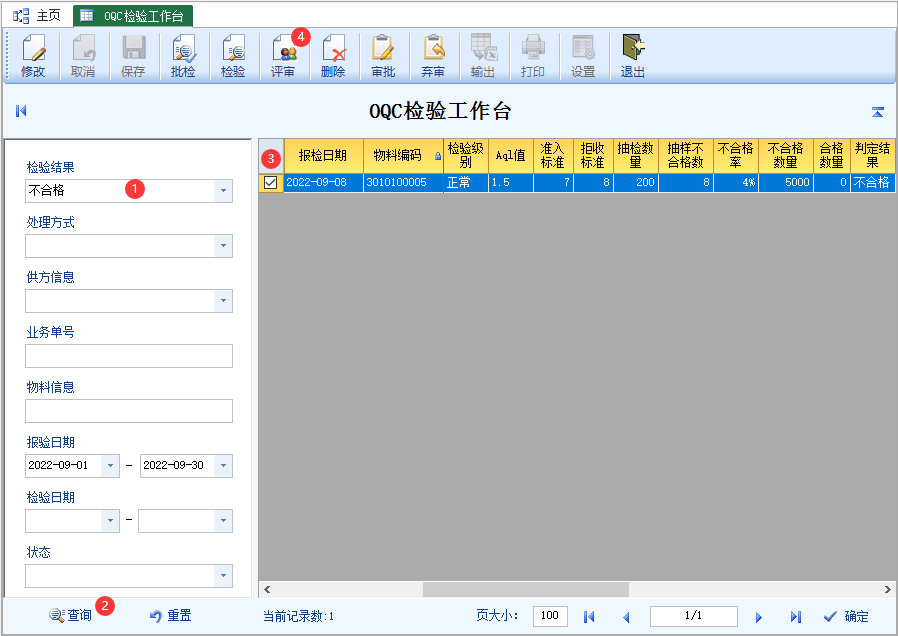Click the 弃审 unapprove toolbar icon

point(433,56)
